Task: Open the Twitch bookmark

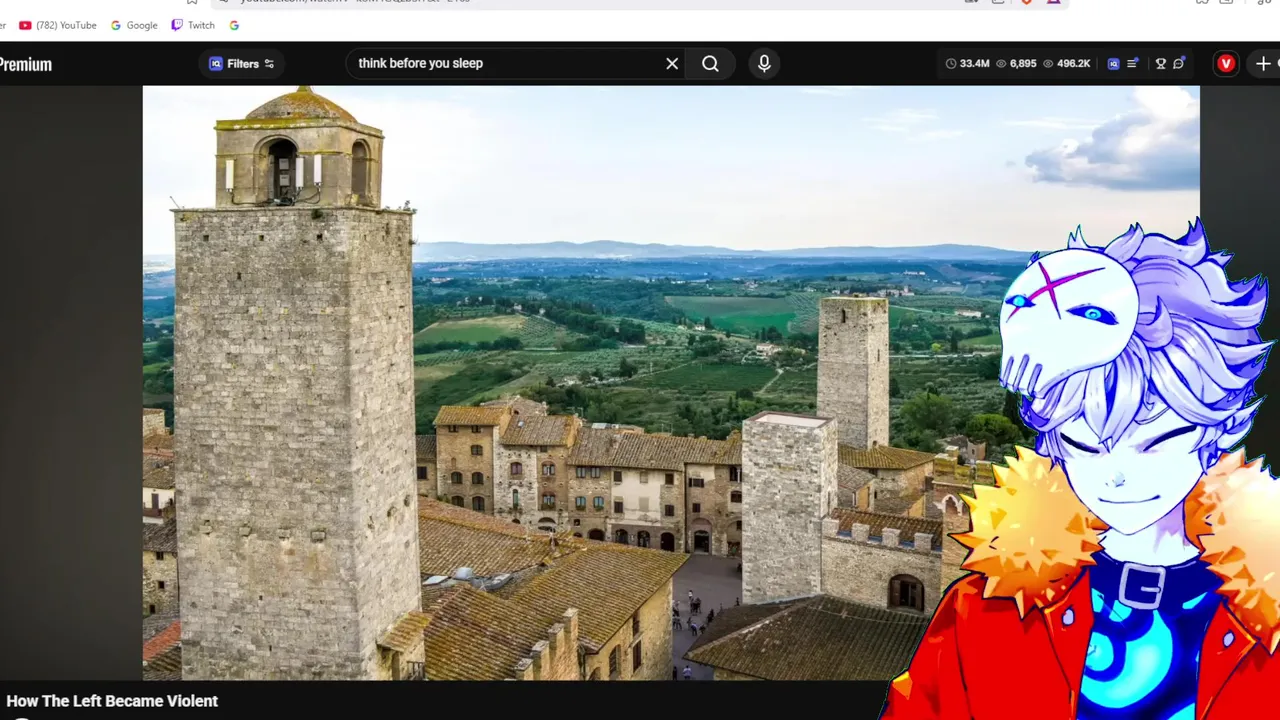Action: coord(193,25)
